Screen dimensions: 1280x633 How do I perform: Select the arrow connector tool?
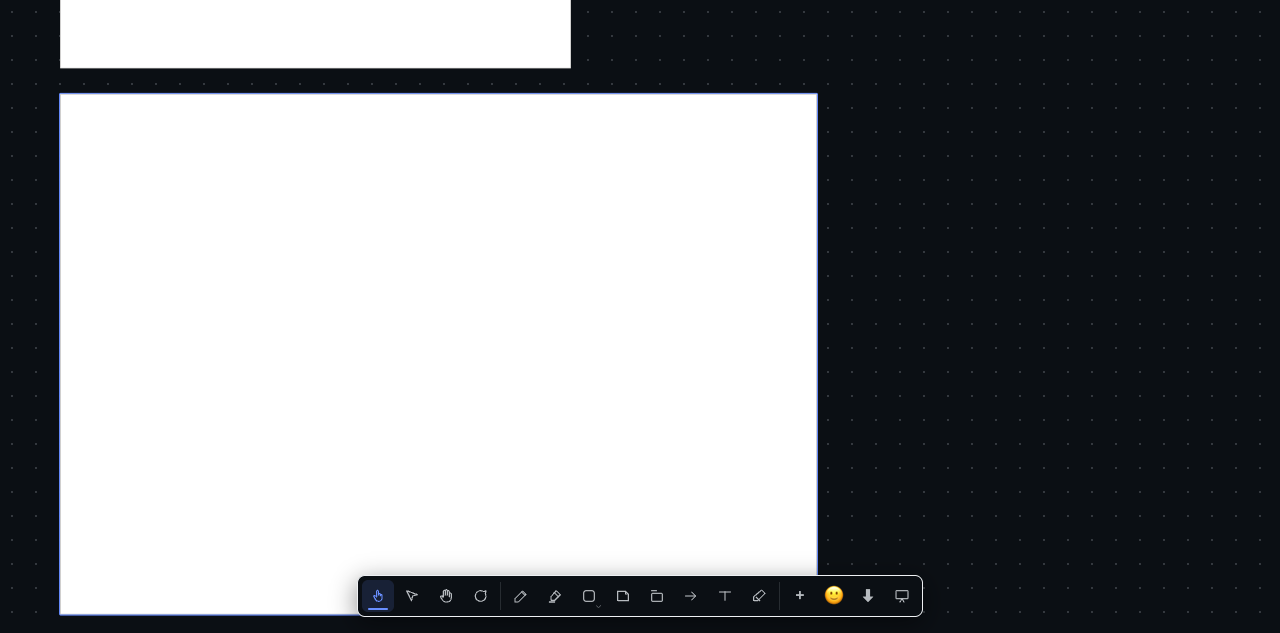point(691,596)
